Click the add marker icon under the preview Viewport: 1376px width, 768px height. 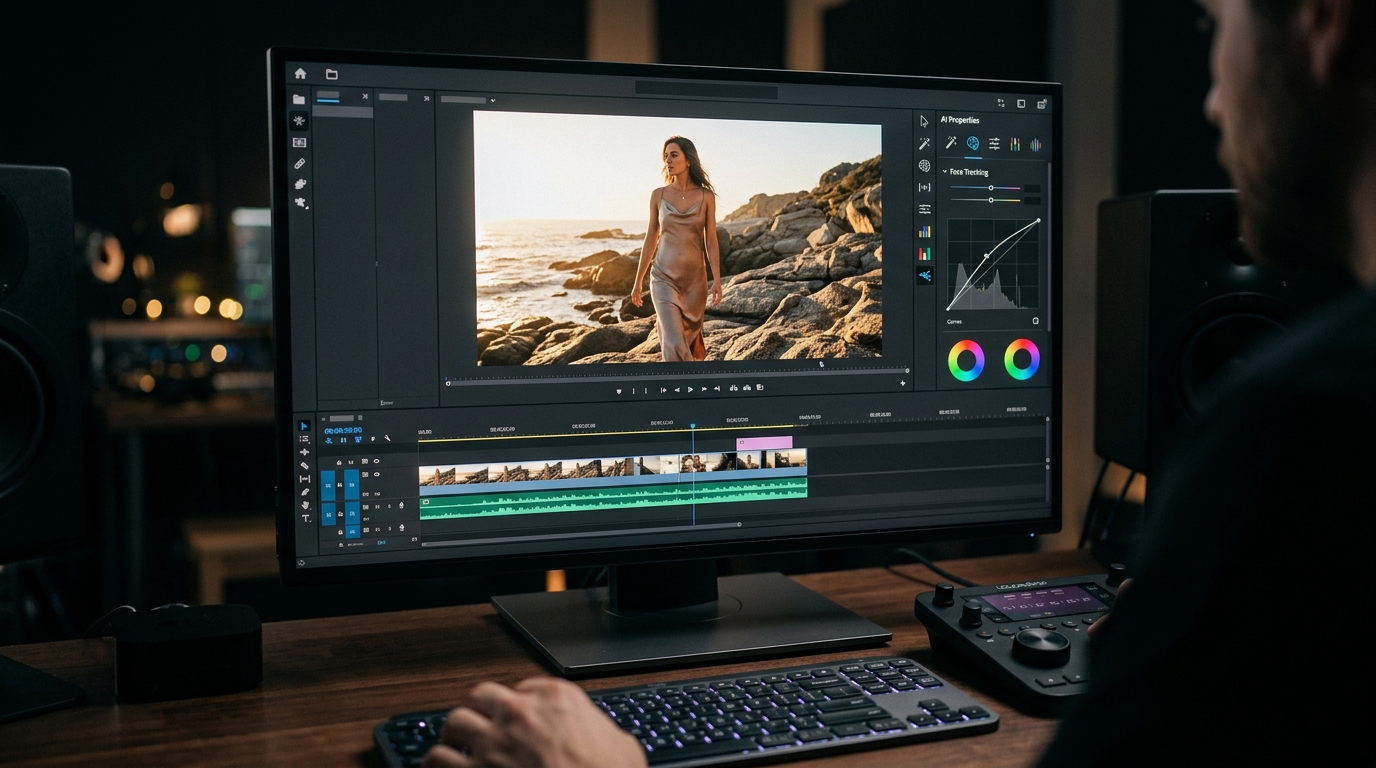pyautogui.click(x=619, y=391)
